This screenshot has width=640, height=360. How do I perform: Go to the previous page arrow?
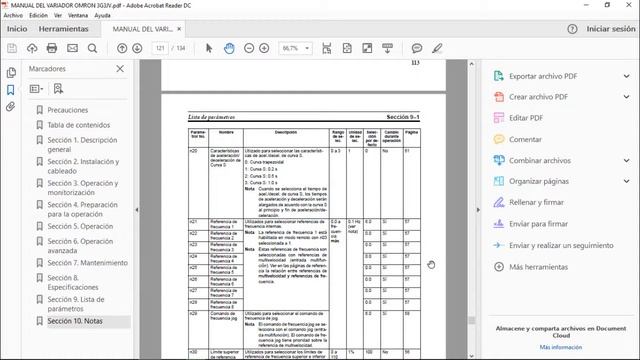(x=122, y=48)
